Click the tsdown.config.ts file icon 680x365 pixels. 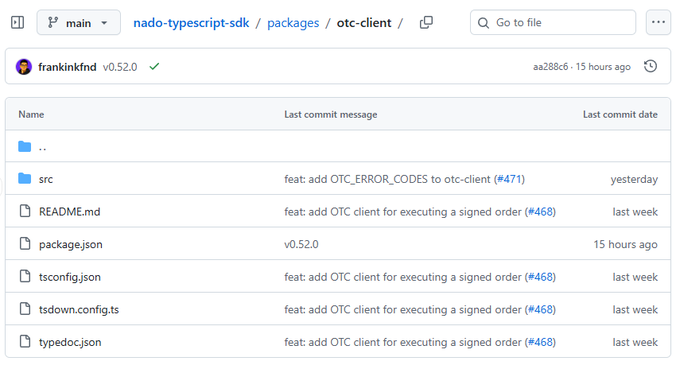point(25,309)
